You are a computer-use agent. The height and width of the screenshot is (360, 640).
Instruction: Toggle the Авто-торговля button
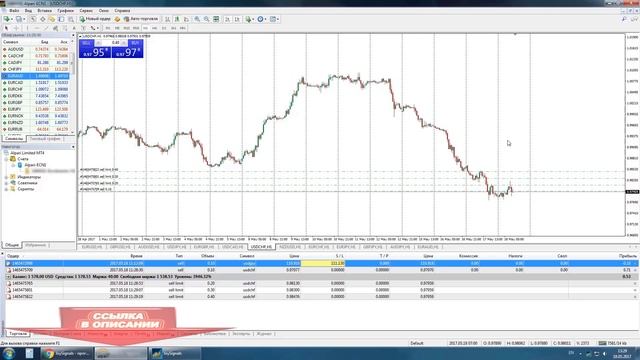141,19
